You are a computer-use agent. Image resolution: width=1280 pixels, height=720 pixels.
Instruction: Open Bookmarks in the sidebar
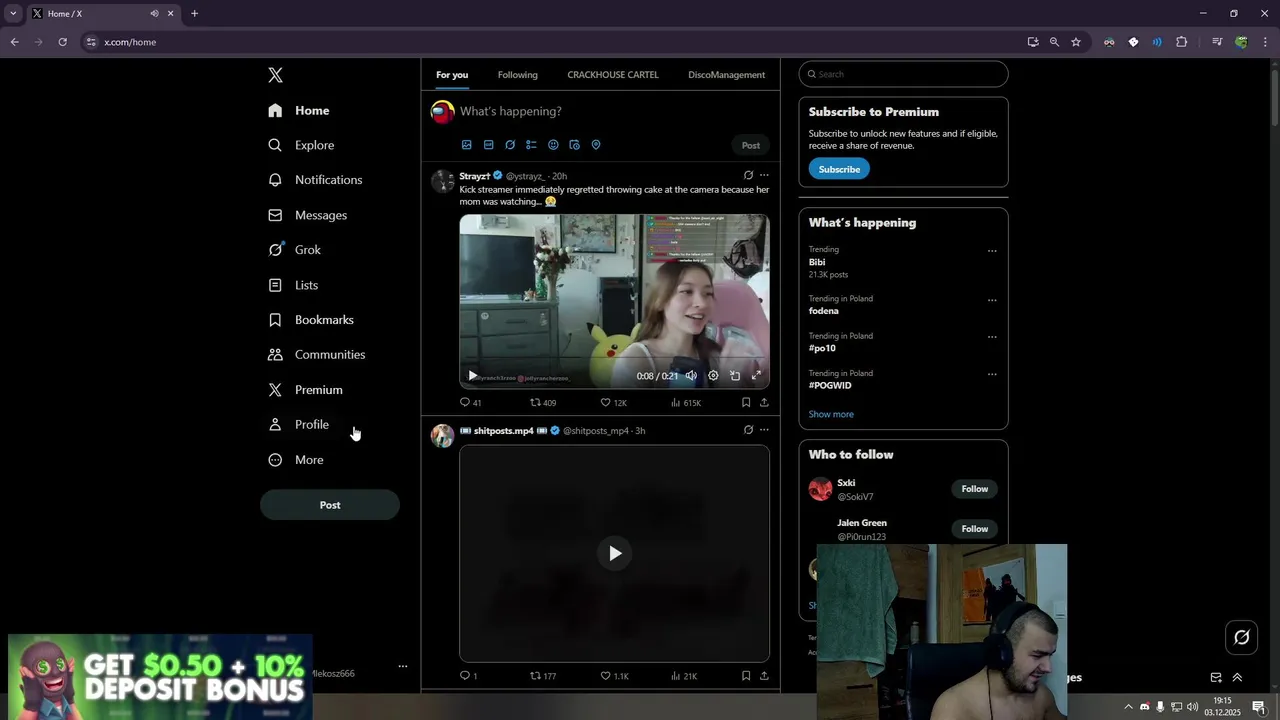(x=311, y=320)
